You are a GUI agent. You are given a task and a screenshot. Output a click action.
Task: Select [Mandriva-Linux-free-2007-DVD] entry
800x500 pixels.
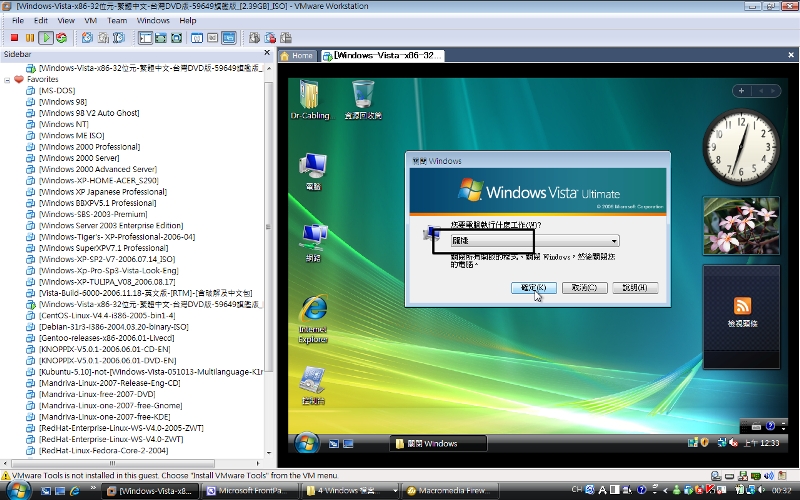(97, 394)
